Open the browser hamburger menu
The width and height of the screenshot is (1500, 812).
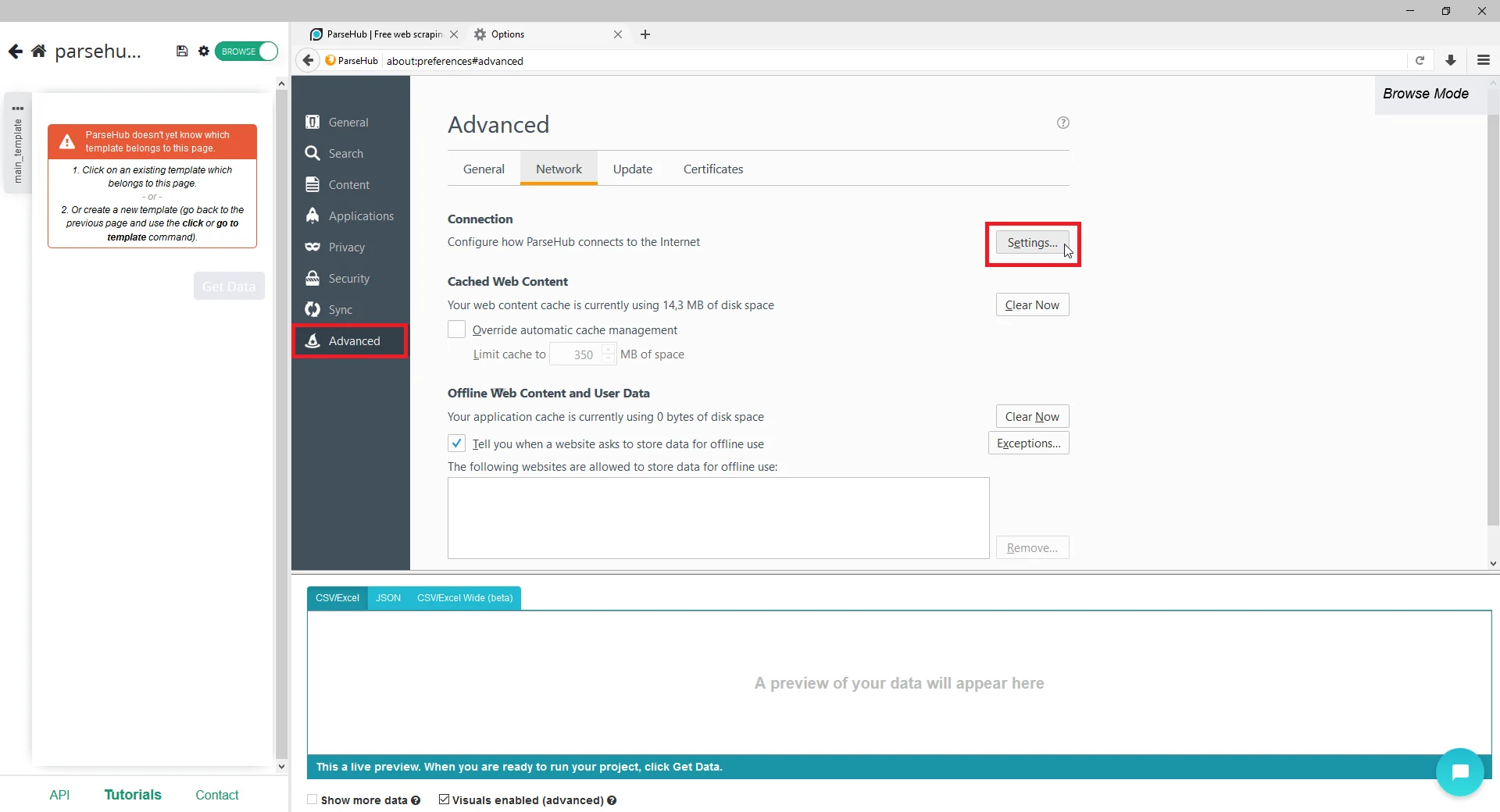click(1484, 60)
